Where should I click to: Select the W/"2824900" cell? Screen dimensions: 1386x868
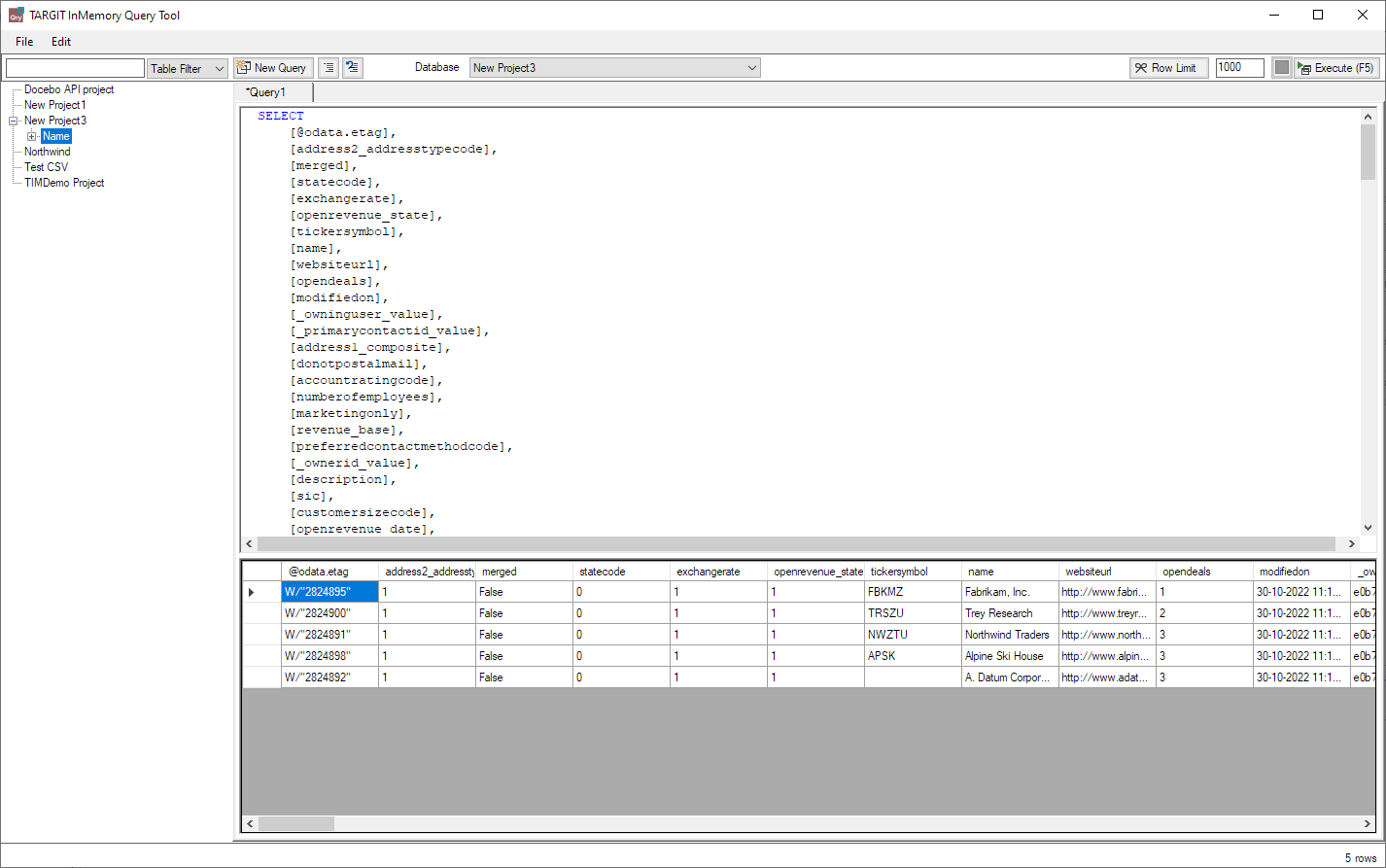coord(329,613)
